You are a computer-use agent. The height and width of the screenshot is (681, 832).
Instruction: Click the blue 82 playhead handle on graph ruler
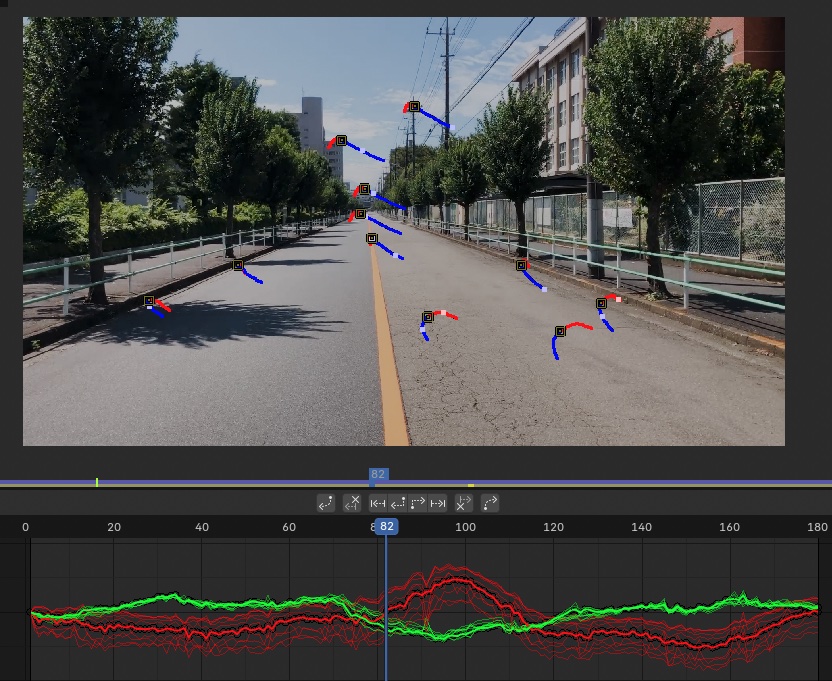(386, 527)
